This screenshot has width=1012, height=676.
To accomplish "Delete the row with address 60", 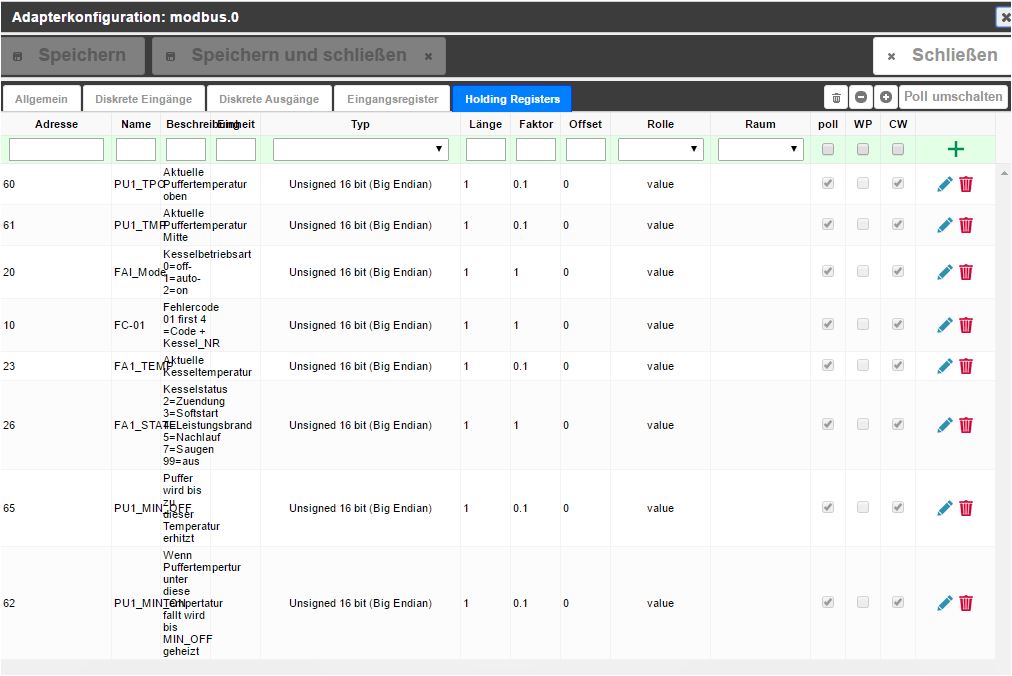I will click(966, 185).
